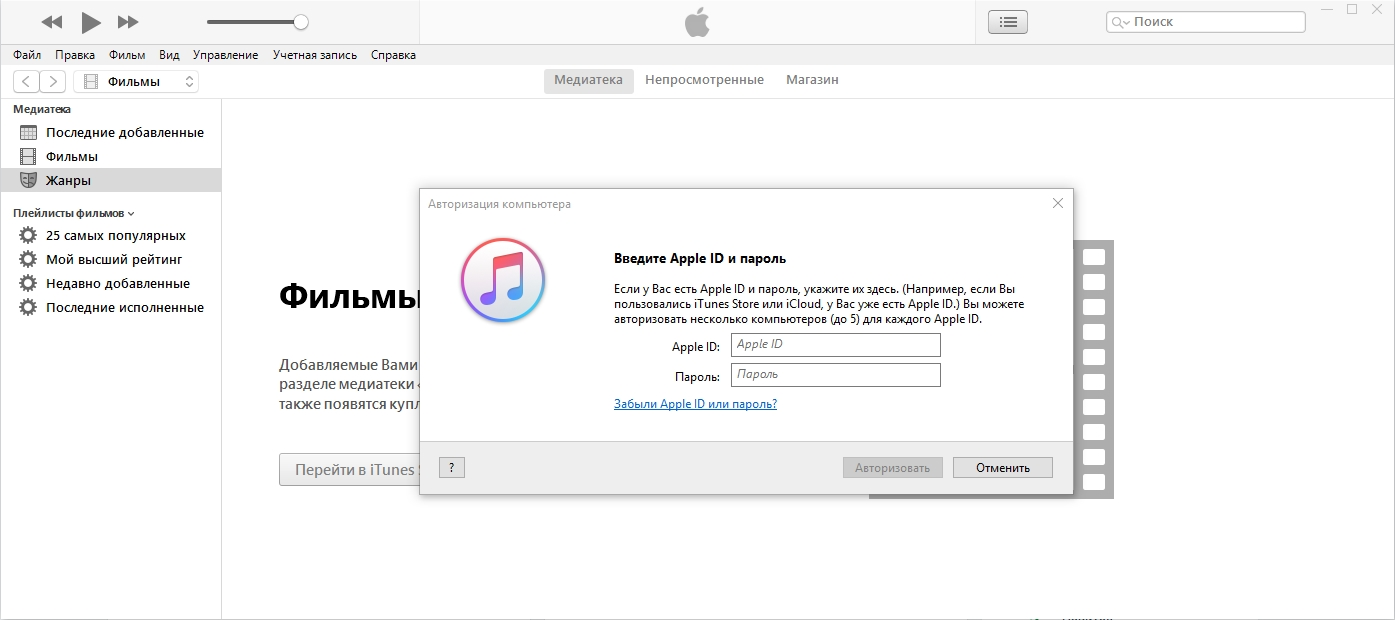Click the volume slider knob
The height and width of the screenshot is (620, 1395).
tap(301, 22)
